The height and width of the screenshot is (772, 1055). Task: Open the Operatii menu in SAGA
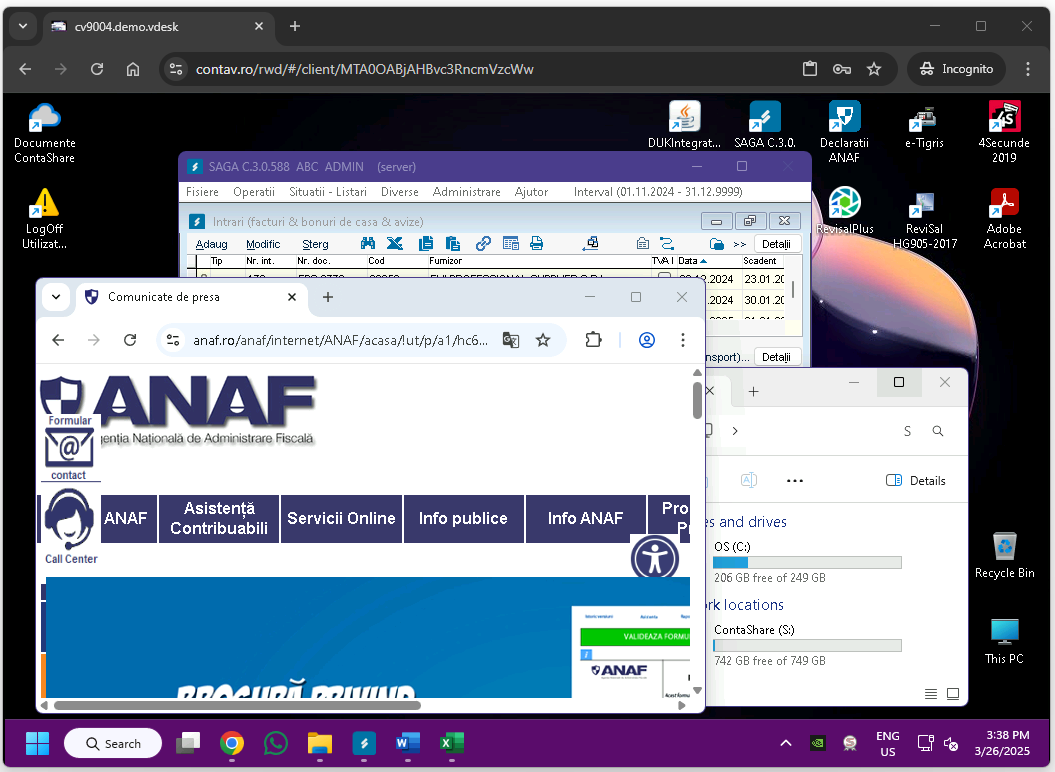pyautogui.click(x=254, y=192)
